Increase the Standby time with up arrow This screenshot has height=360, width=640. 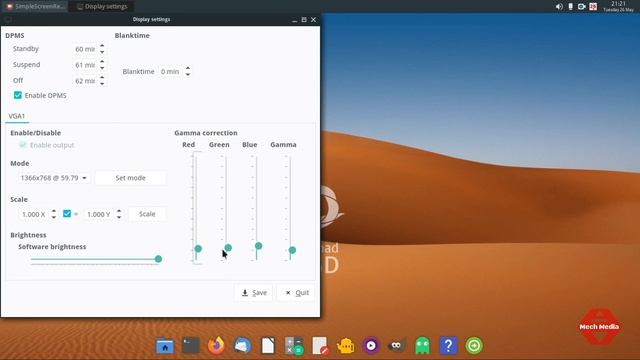102,46
